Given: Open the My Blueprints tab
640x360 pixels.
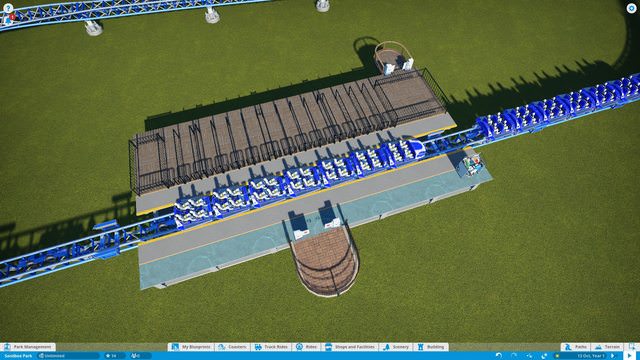Looking at the screenshot, I should 191,347.
